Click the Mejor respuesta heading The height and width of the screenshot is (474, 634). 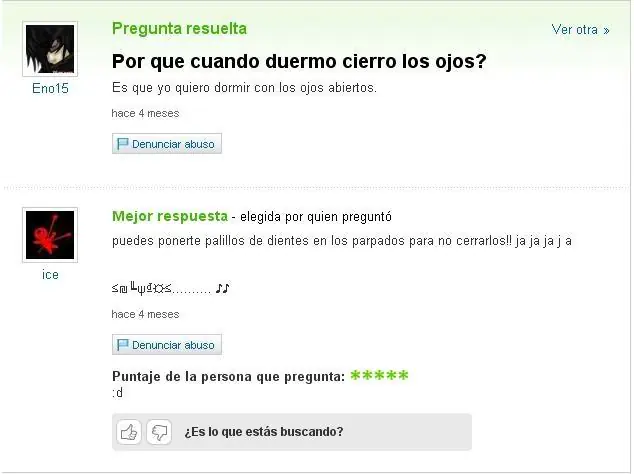coord(170,216)
